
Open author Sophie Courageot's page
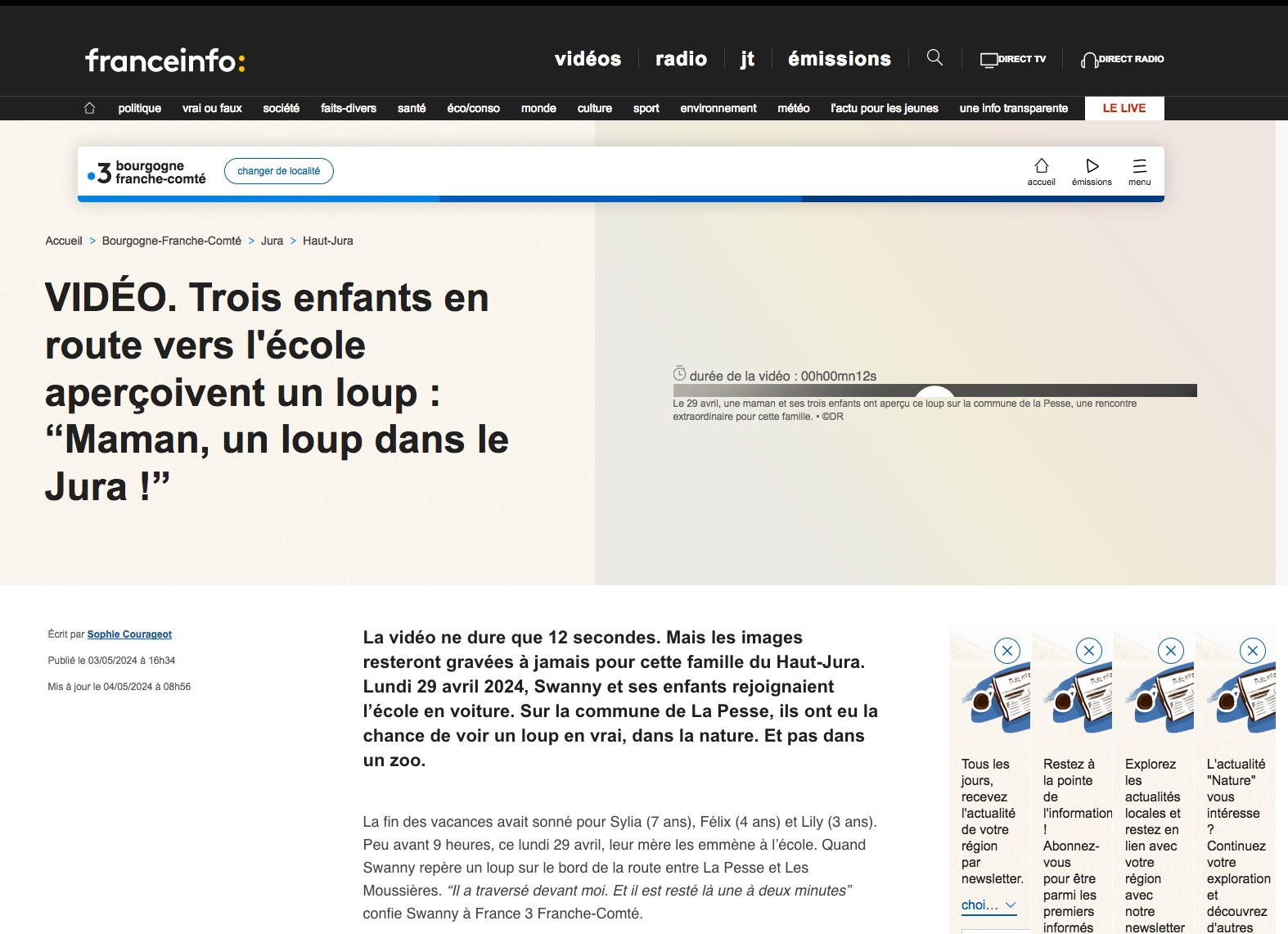(x=129, y=634)
